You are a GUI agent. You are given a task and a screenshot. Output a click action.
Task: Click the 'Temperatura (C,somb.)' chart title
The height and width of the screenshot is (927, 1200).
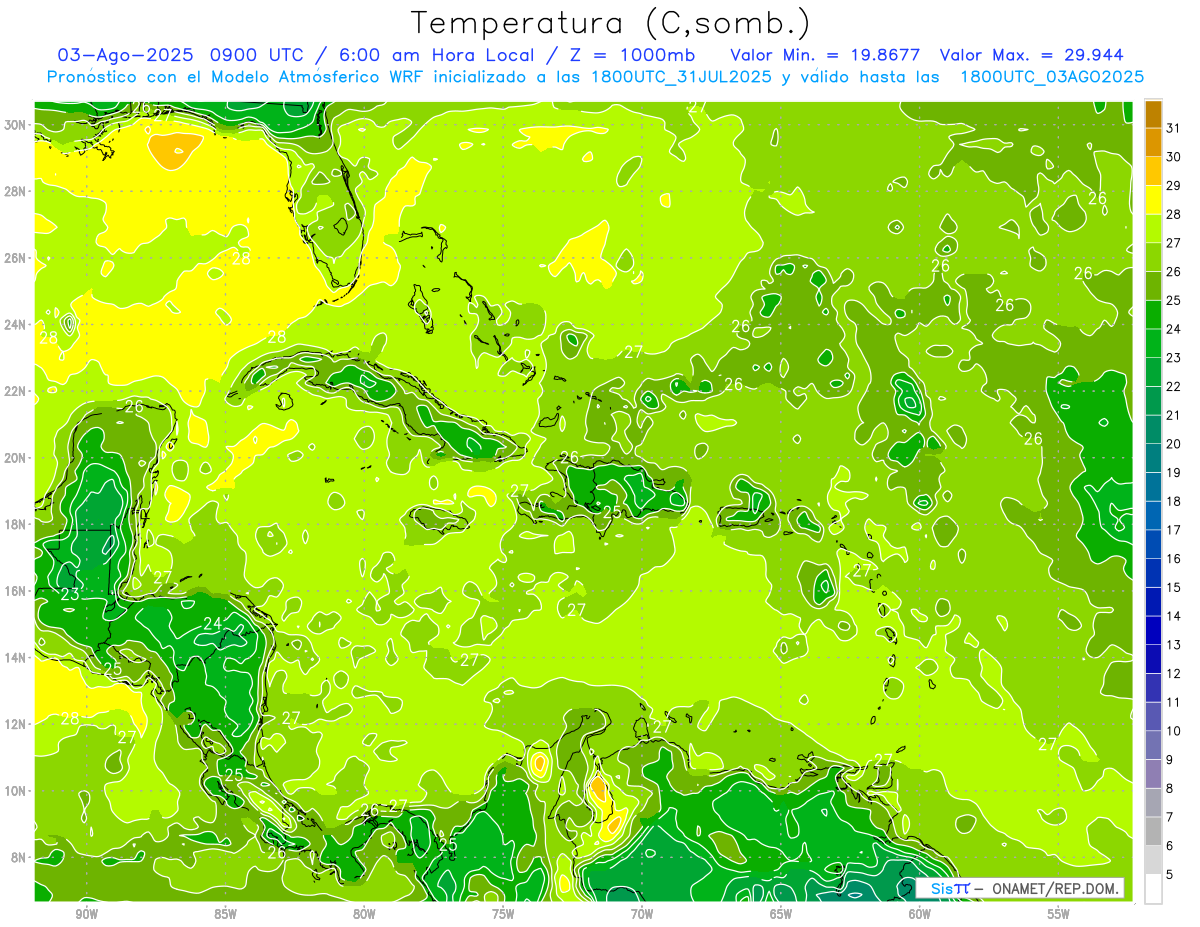pyautogui.click(x=610, y=23)
